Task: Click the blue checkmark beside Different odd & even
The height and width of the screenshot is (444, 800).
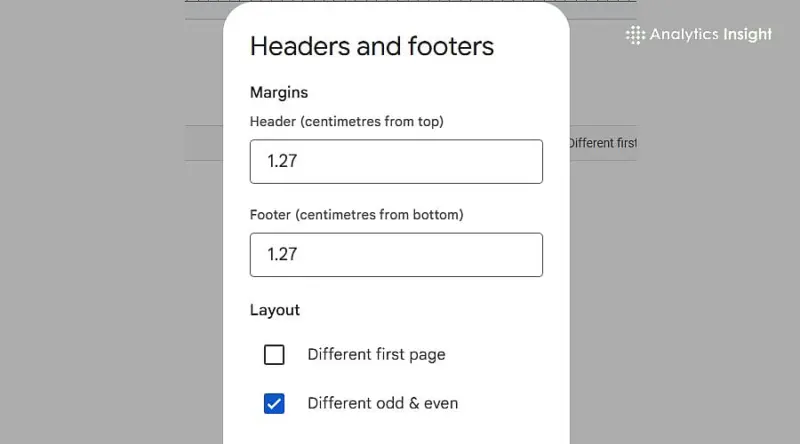Action: tap(274, 404)
